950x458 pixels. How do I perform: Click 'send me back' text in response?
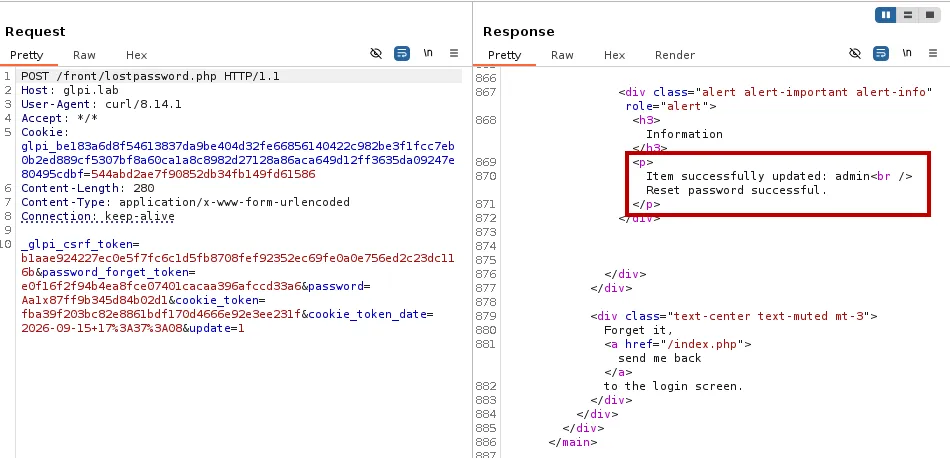pos(659,357)
